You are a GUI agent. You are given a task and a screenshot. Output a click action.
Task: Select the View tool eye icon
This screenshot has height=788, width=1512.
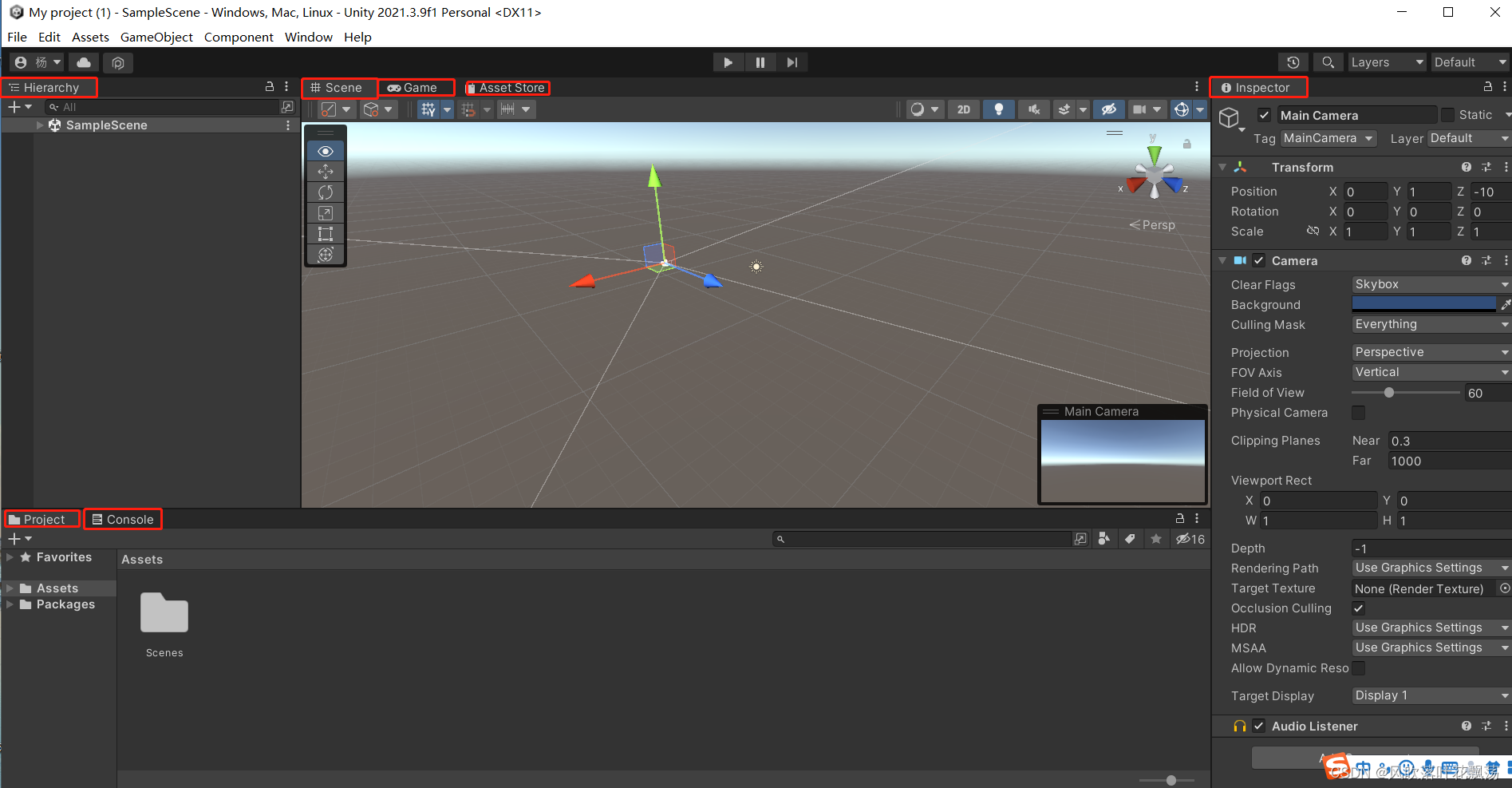point(326,151)
